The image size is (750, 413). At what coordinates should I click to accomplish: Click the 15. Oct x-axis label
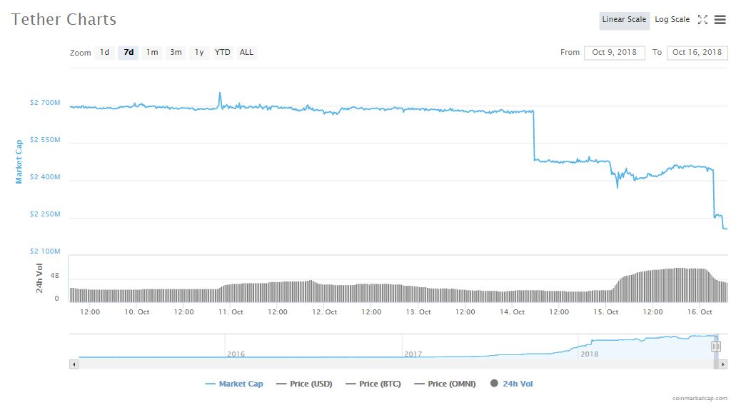[x=606, y=312]
